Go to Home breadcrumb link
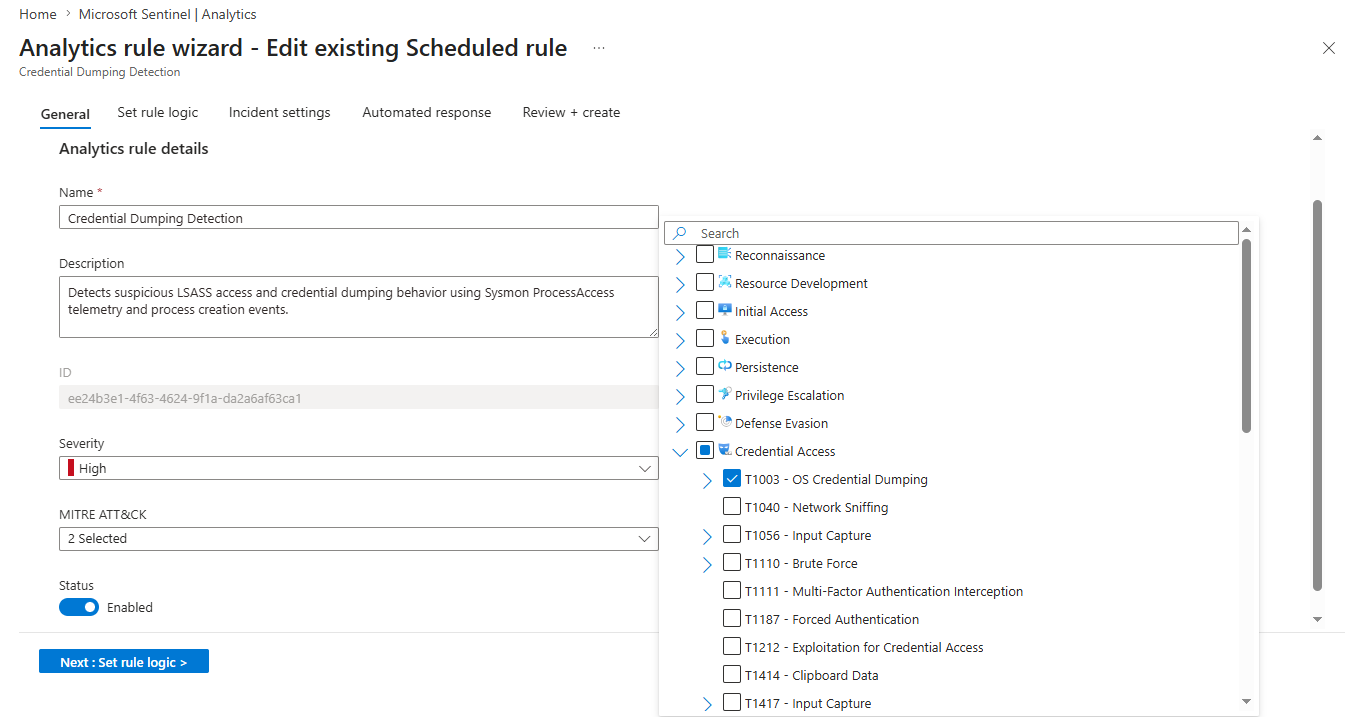 point(38,14)
